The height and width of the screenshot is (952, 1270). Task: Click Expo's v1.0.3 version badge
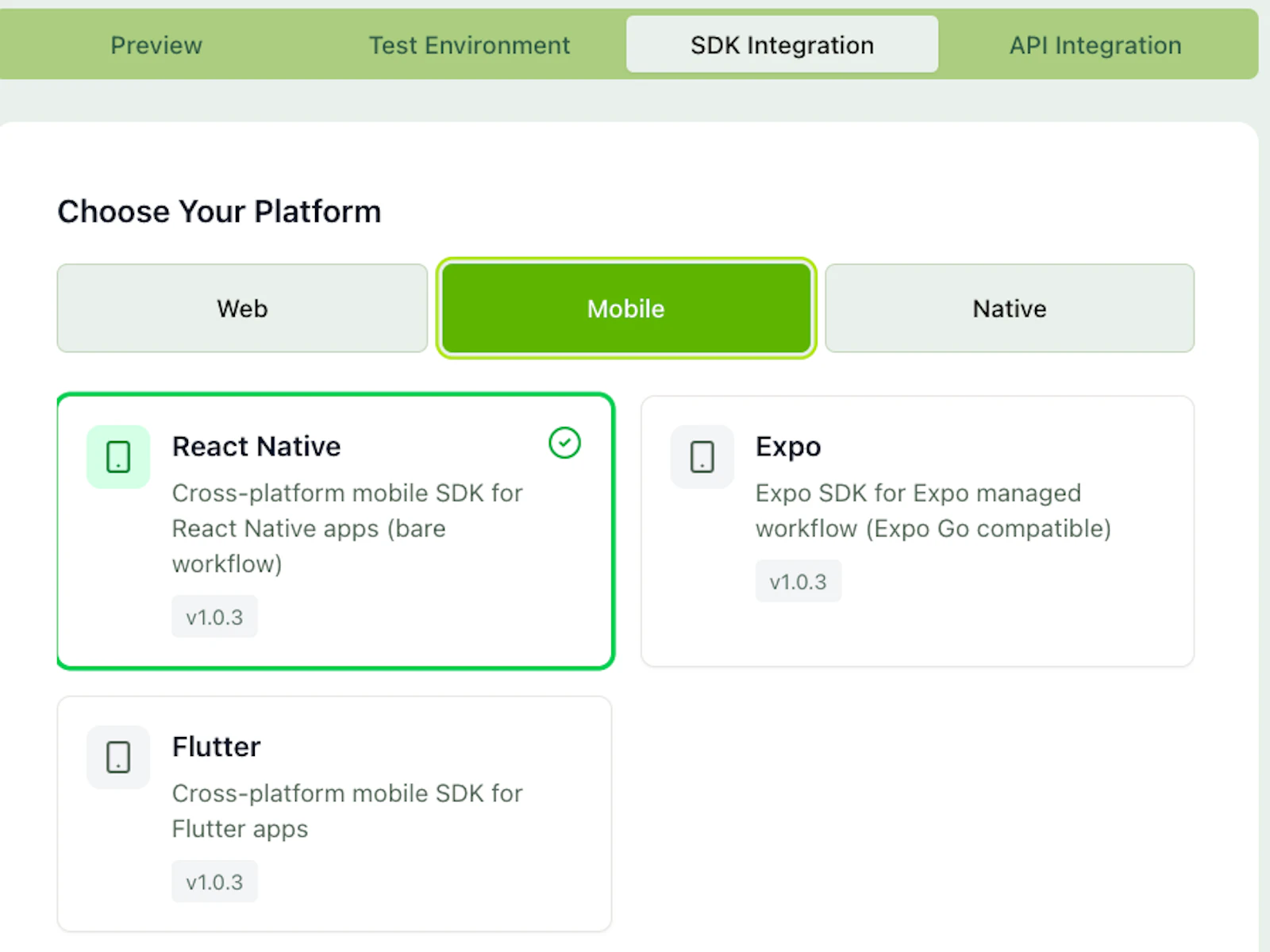click(799, 582)
